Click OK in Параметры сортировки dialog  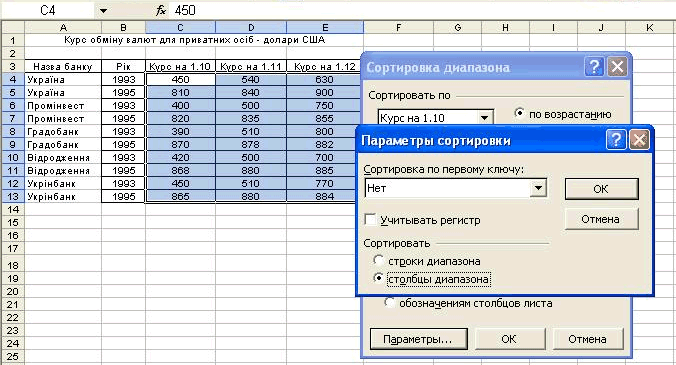tap(601, 189)
